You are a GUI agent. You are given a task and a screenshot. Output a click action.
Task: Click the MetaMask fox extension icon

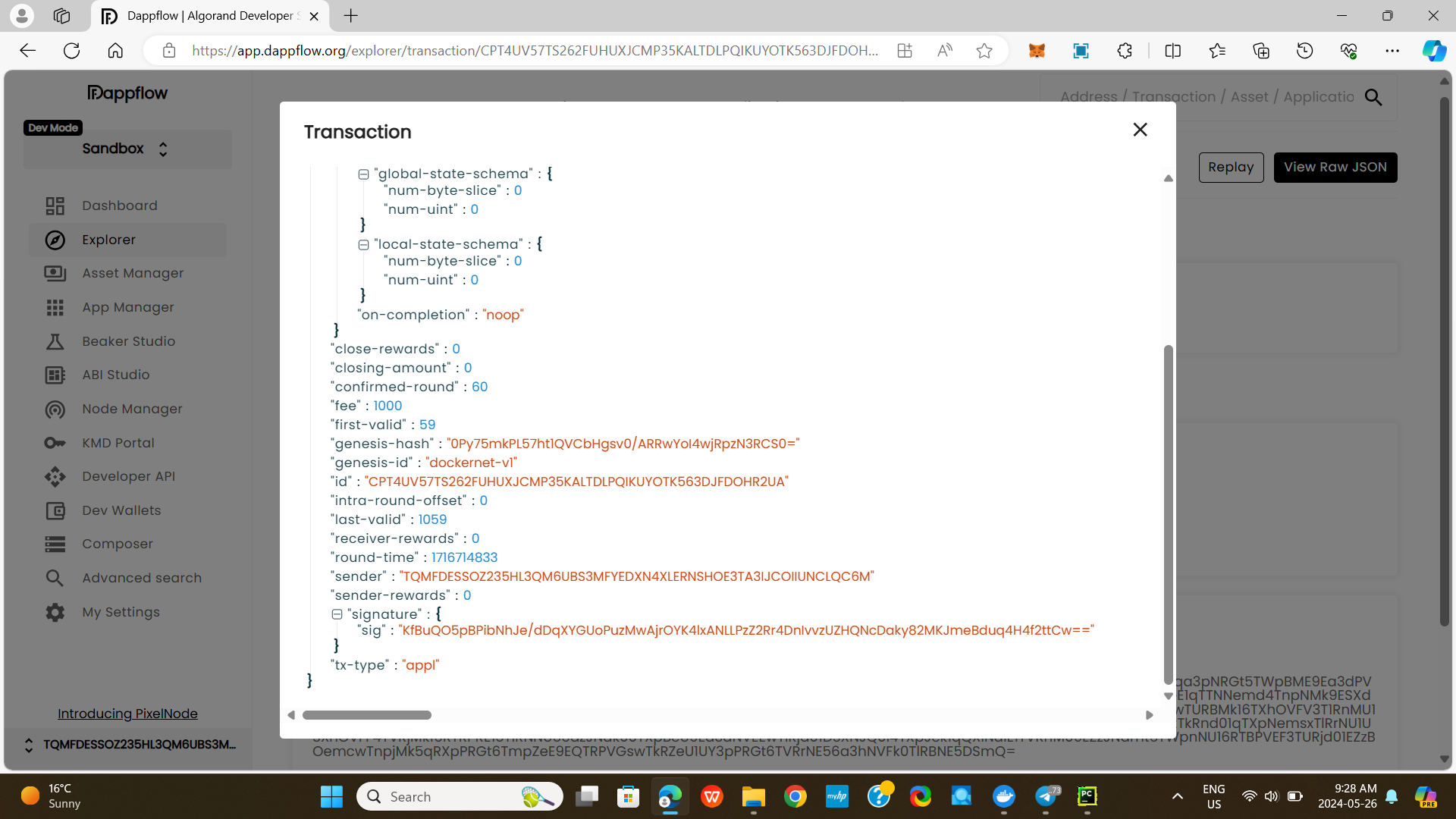1037,51
